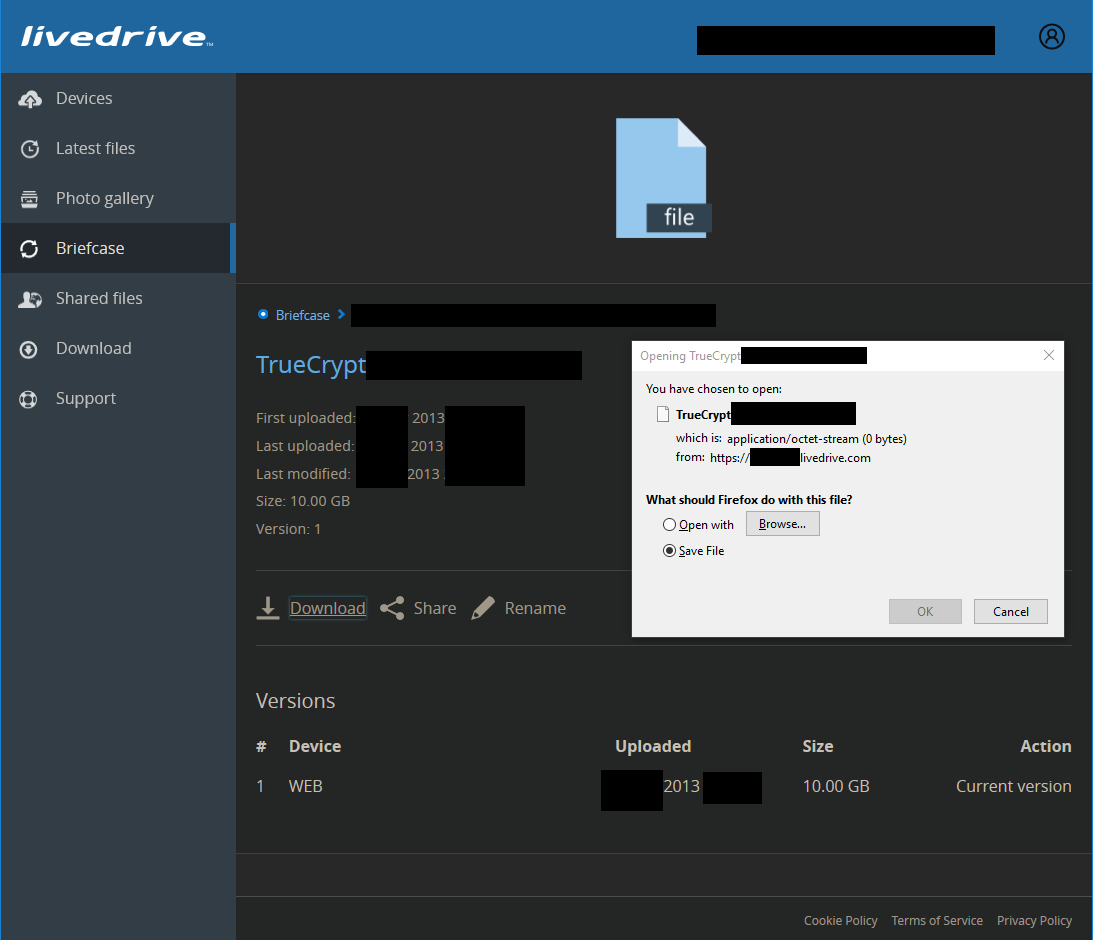
Task: Click OK in the download dialog
Action: pyautogui.click(x=925, y=611)
